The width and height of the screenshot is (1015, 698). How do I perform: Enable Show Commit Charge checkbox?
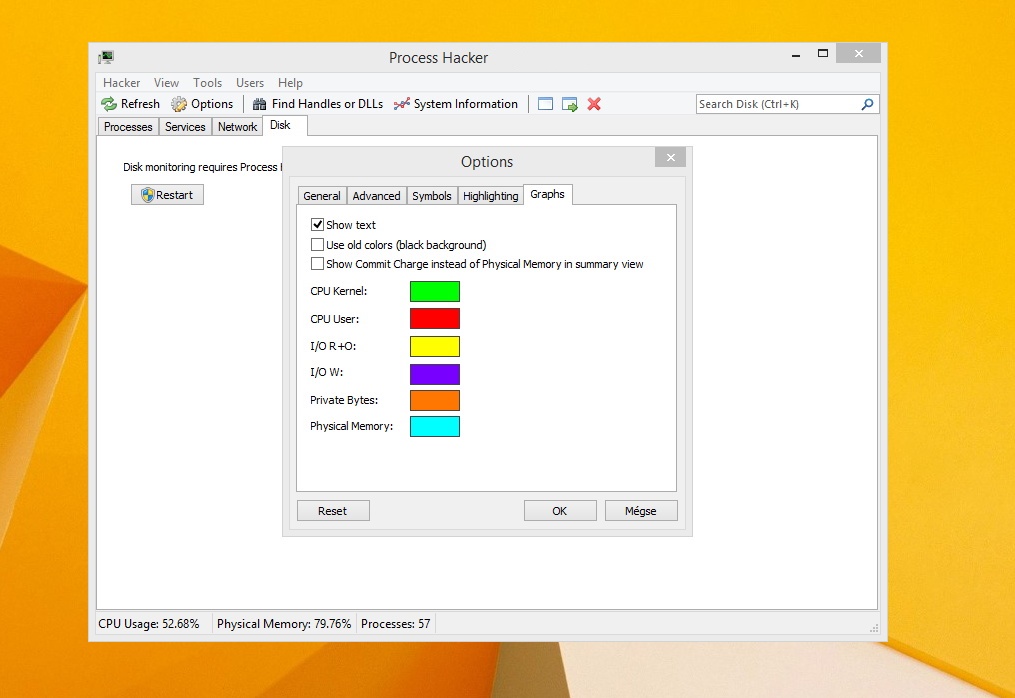click(317, 264)
